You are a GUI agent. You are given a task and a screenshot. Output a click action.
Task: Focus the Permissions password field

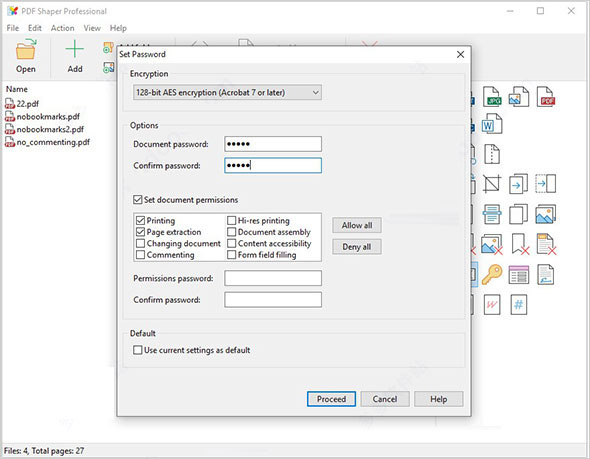tap(273, 278)
